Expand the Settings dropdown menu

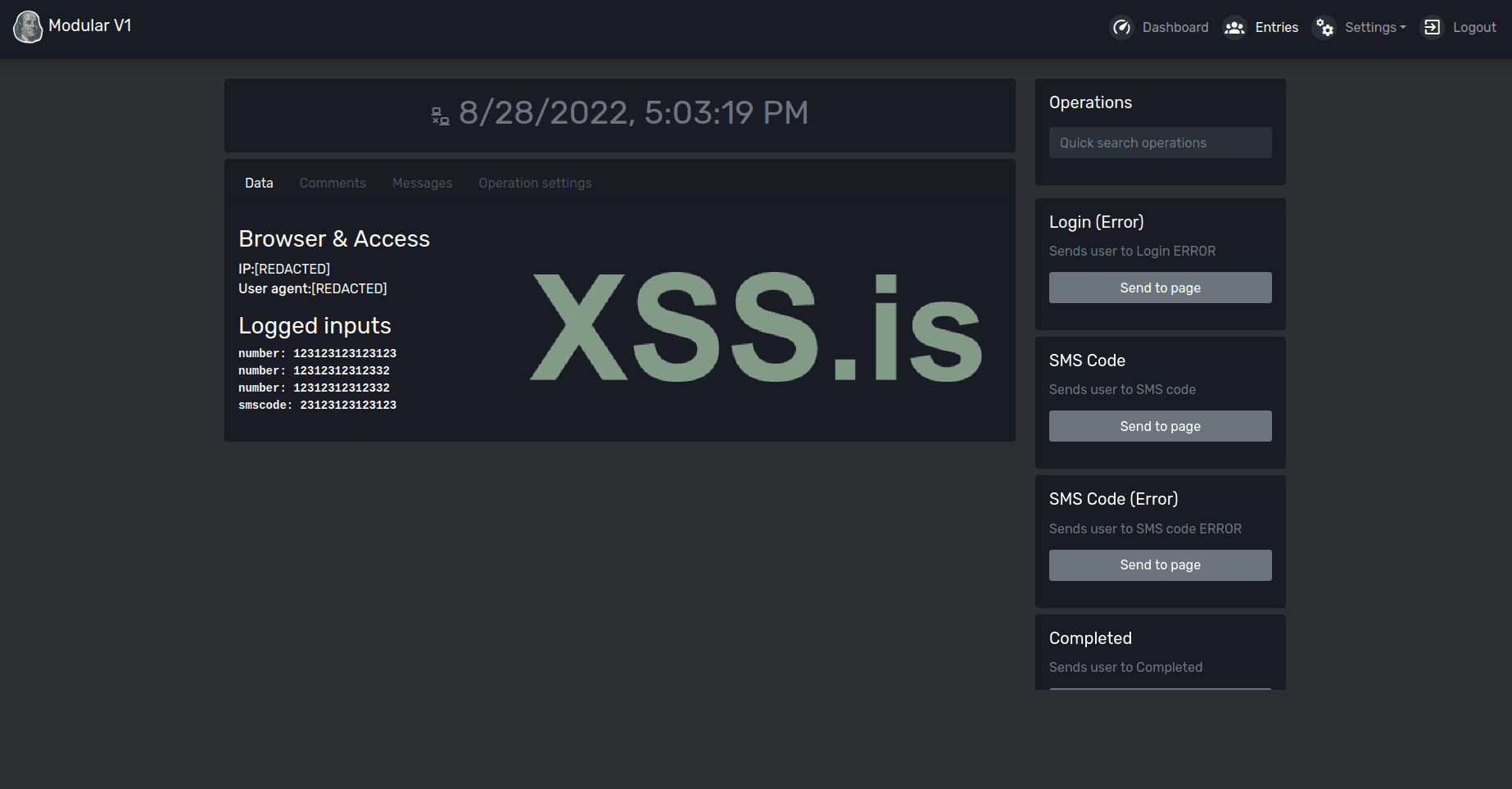point(1375,28)
